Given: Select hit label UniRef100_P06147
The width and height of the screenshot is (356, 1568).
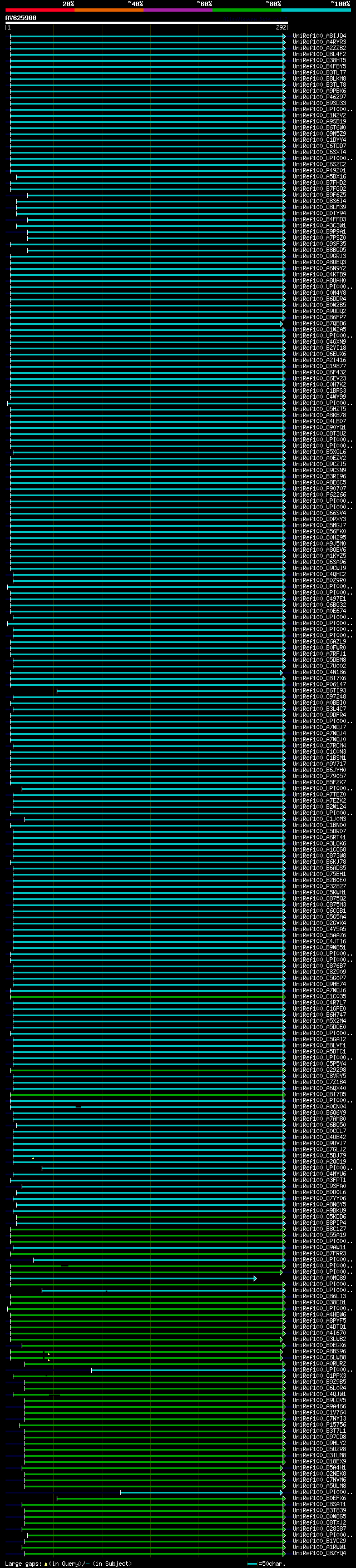Looking at the screenshot, I should 319,684.
